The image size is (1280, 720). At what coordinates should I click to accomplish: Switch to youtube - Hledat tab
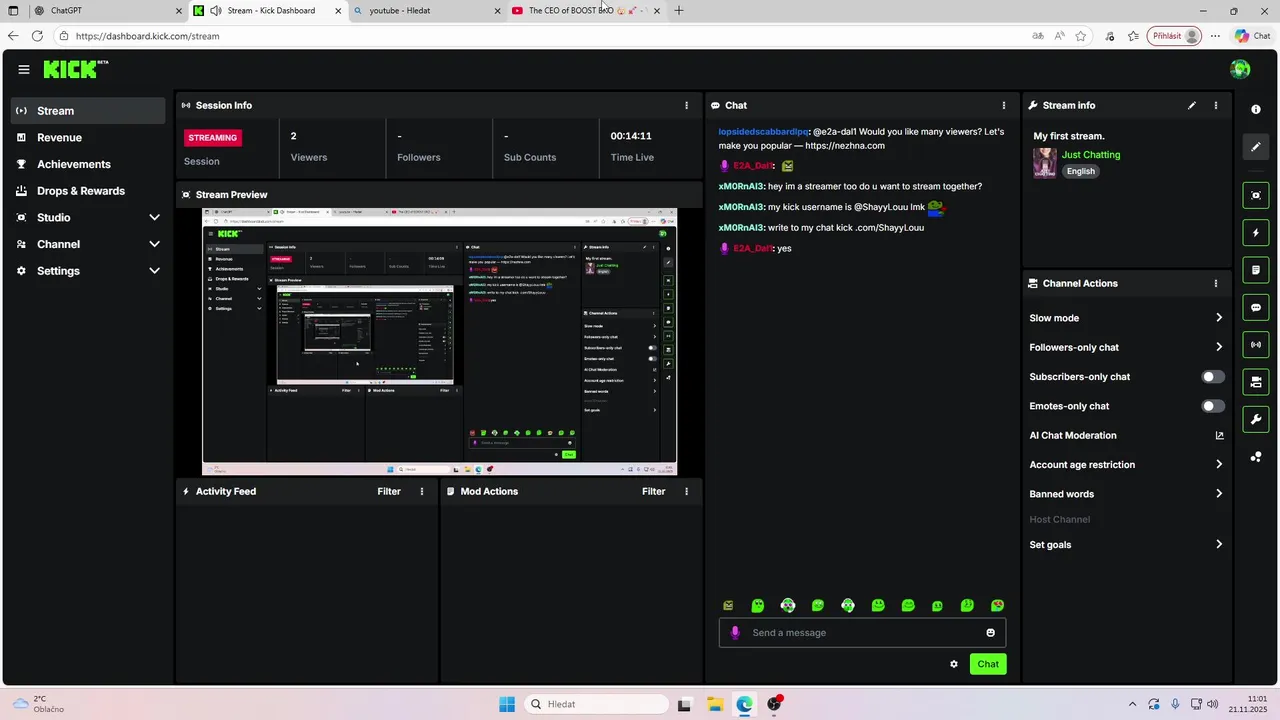425,11
